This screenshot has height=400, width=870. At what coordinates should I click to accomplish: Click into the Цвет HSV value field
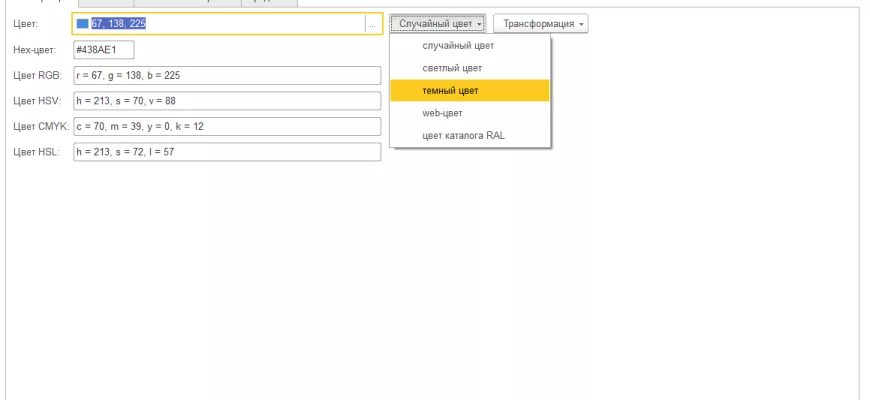click(x=227, y=101)
